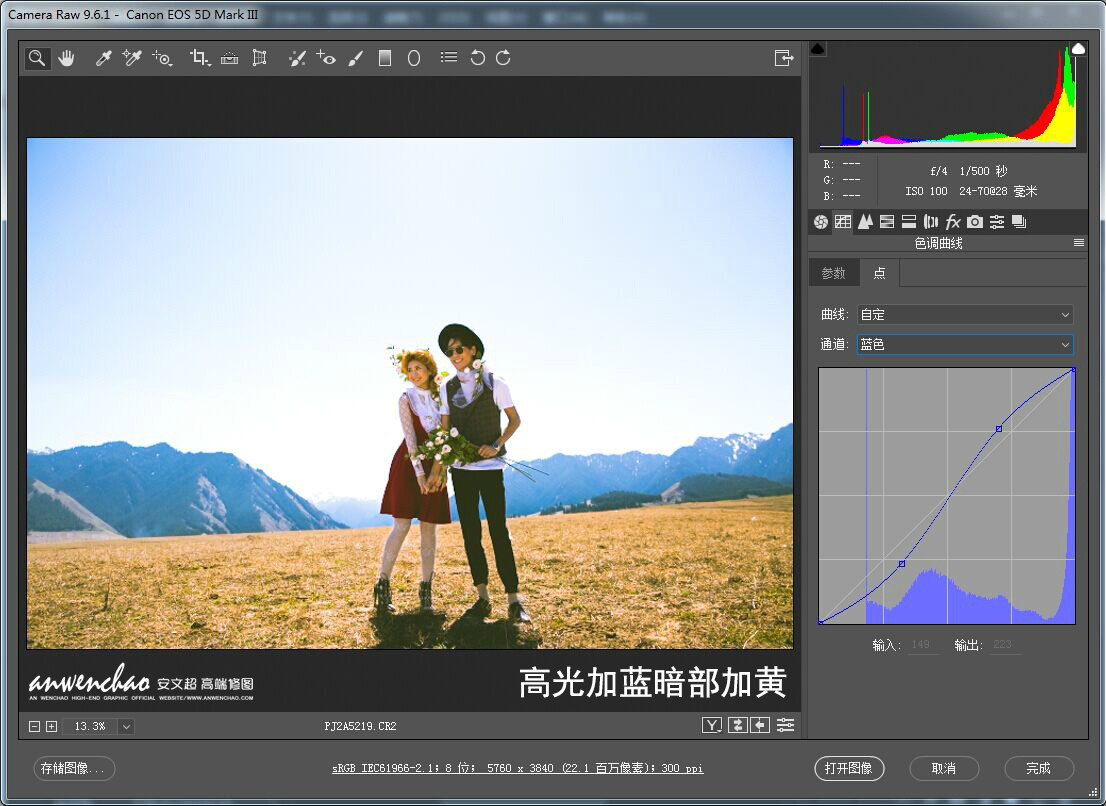1106x806 pixels.
Task: Select the Hand tool
Action: pos(66,58)
